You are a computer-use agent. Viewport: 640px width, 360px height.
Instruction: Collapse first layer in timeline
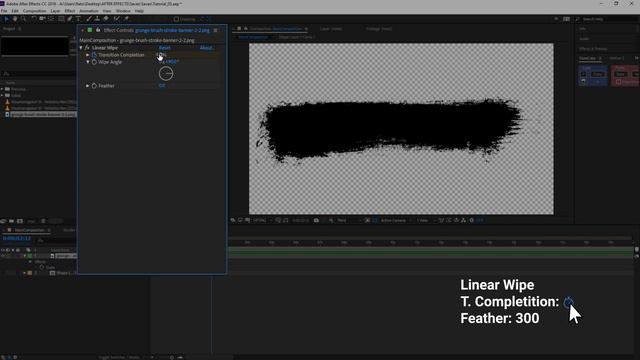coord(24,256)
